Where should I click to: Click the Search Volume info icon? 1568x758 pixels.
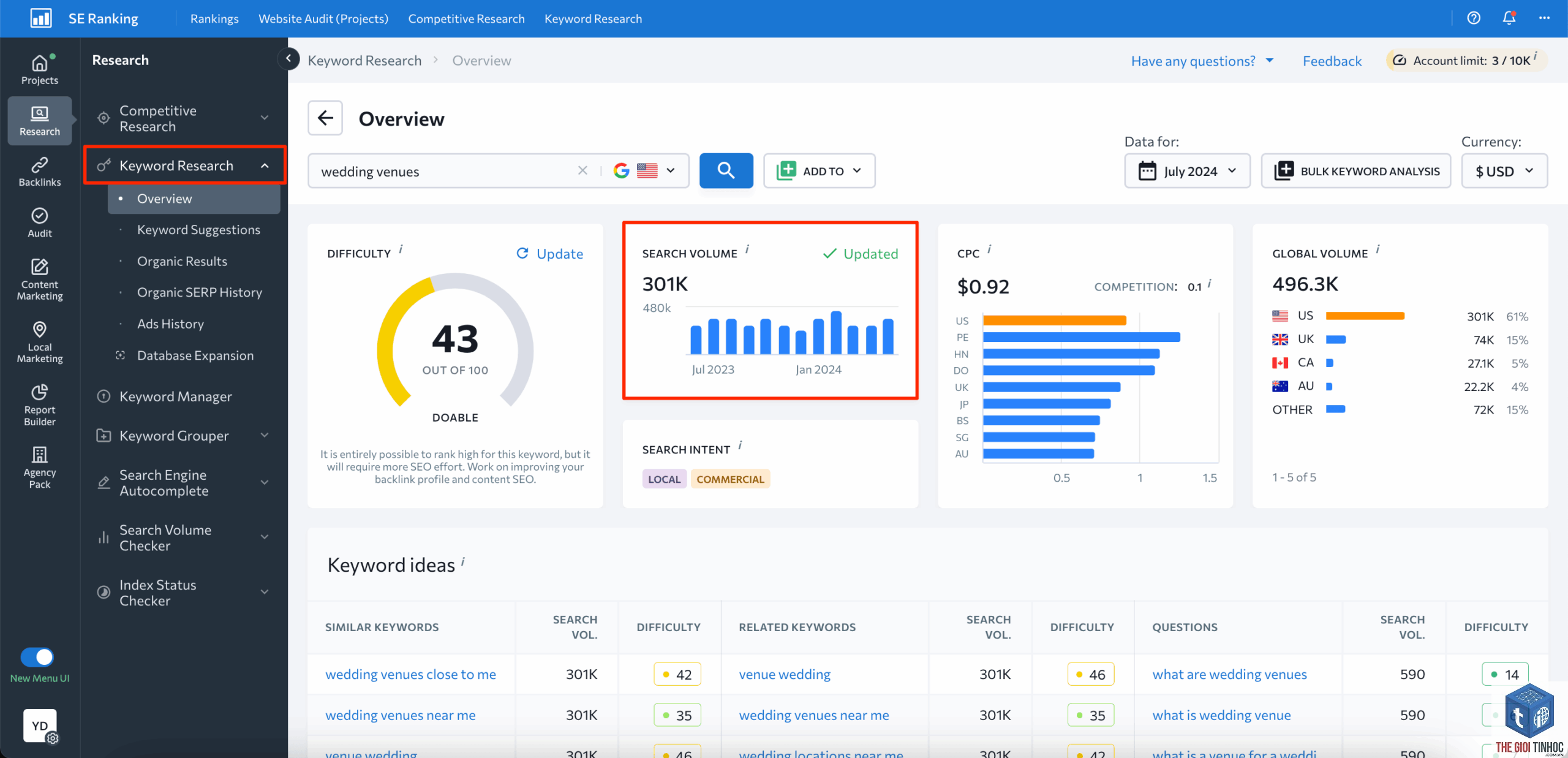click(x=747, y=249)
